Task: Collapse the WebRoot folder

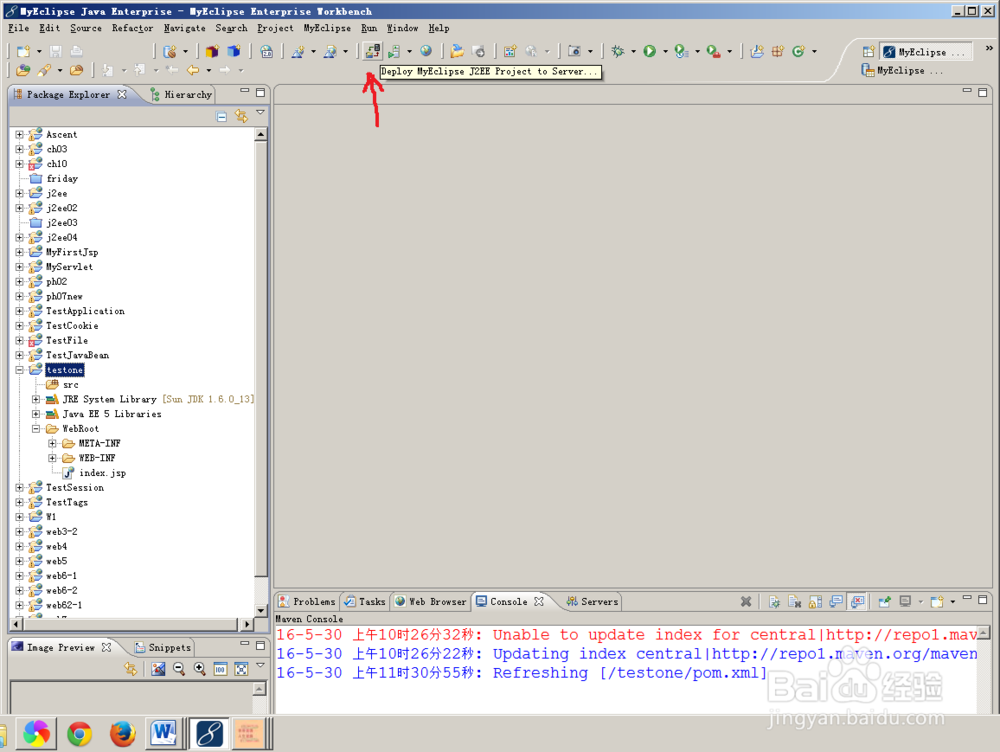Action: (x=36, y=429)
